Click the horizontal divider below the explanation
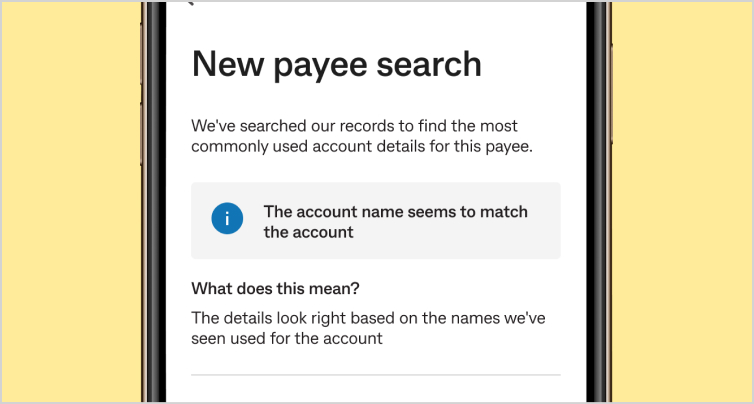Image resolution: width=754 pixels, height=404 pixels. click(375, 375)
